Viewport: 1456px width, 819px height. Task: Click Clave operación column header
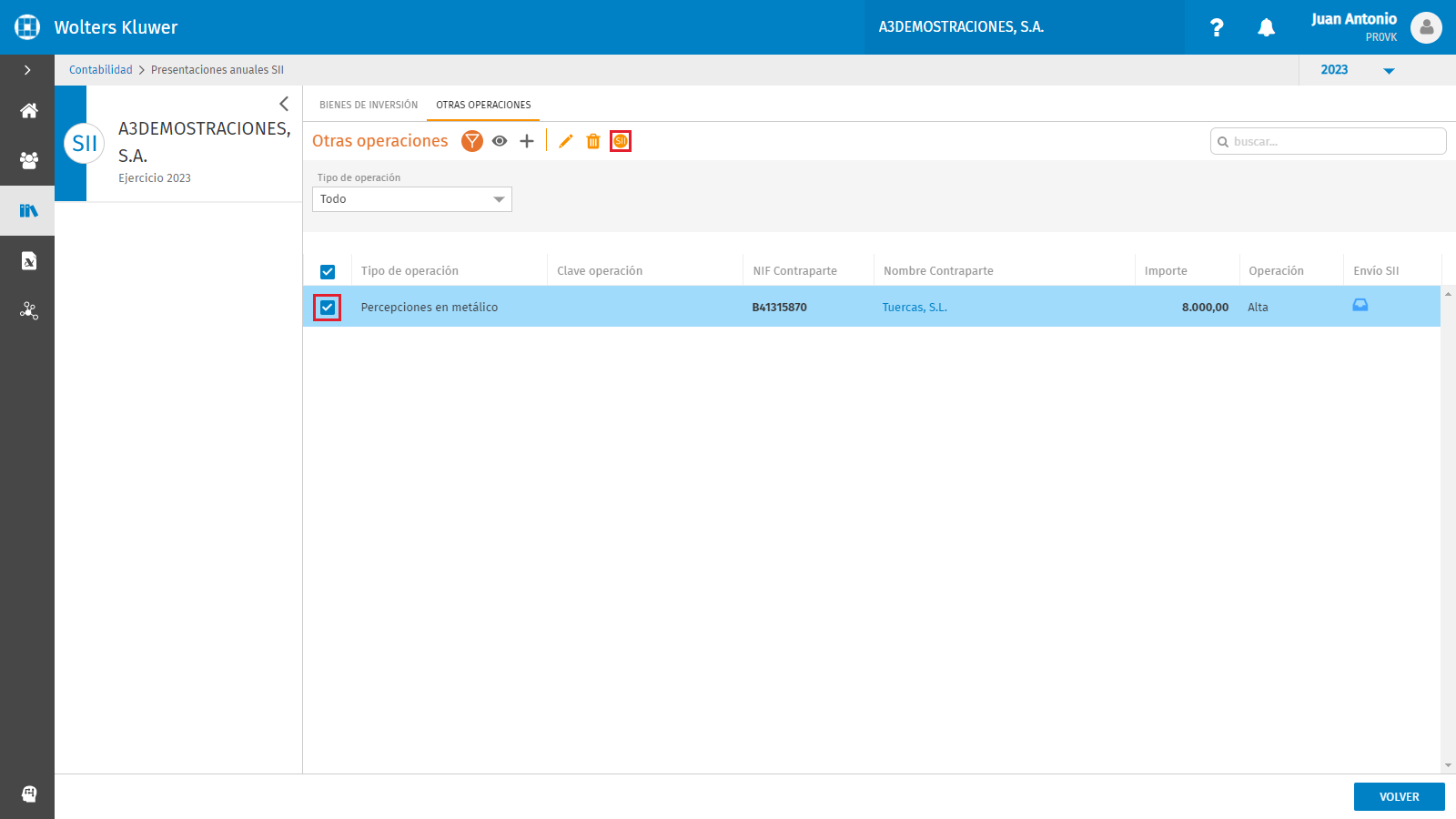(x=600, y=271)
